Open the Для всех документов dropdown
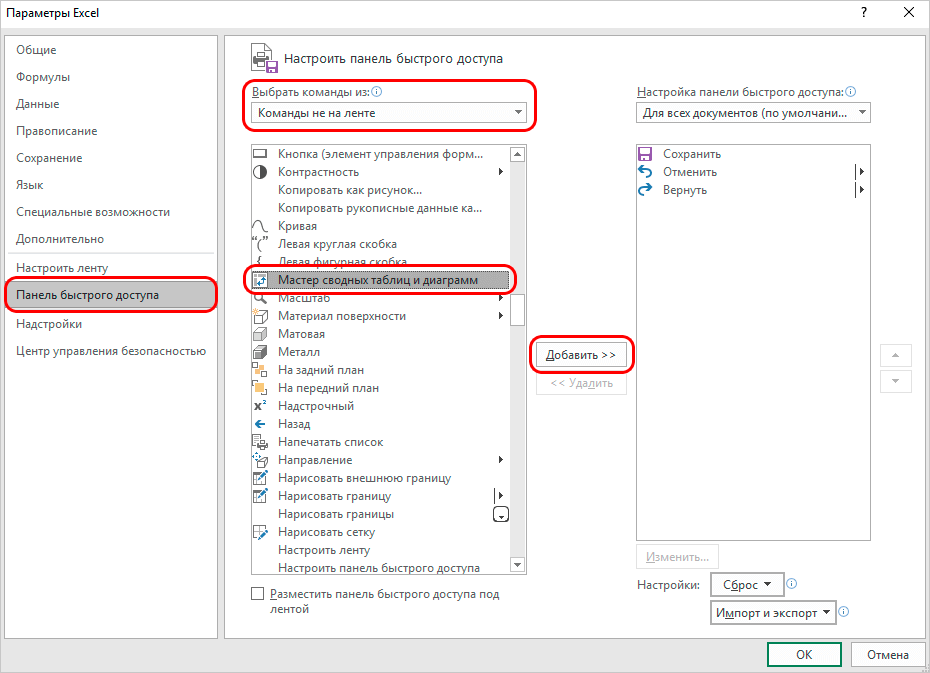 click(753, 113)
